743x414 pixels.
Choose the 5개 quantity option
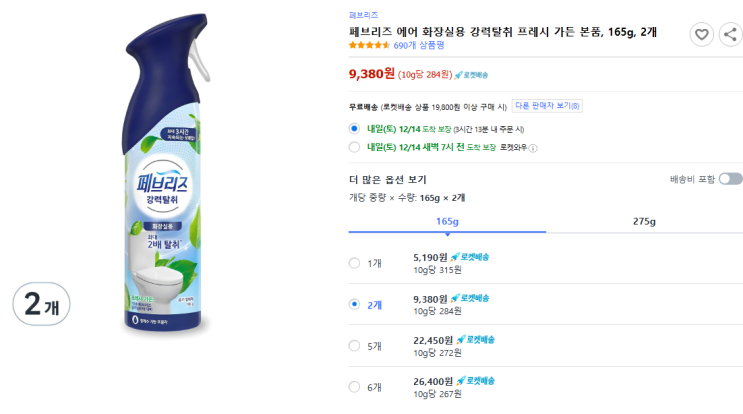pos(354,345)
